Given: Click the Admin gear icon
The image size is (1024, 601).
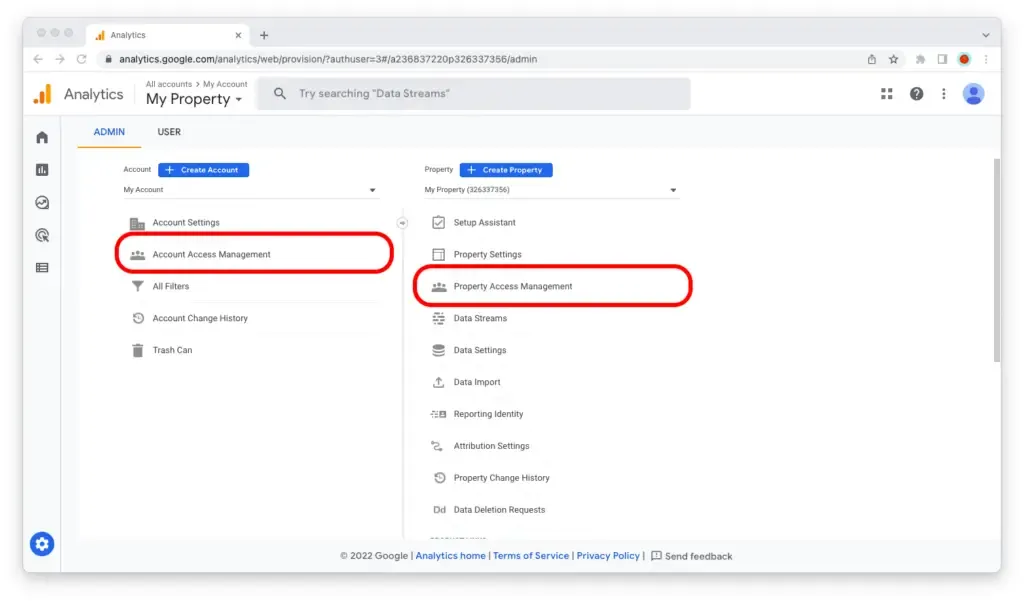Looking at the screenshot, I should point(41,544).
